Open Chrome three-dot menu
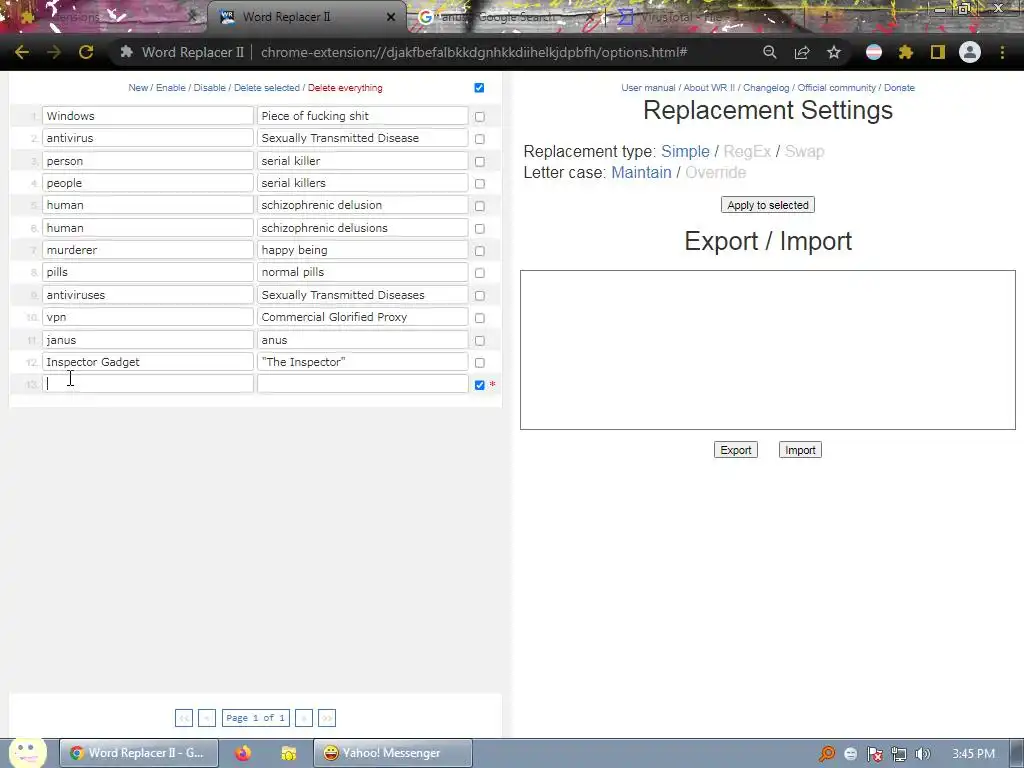The width and height of the screenshot is (1024, 768). 1002,52
